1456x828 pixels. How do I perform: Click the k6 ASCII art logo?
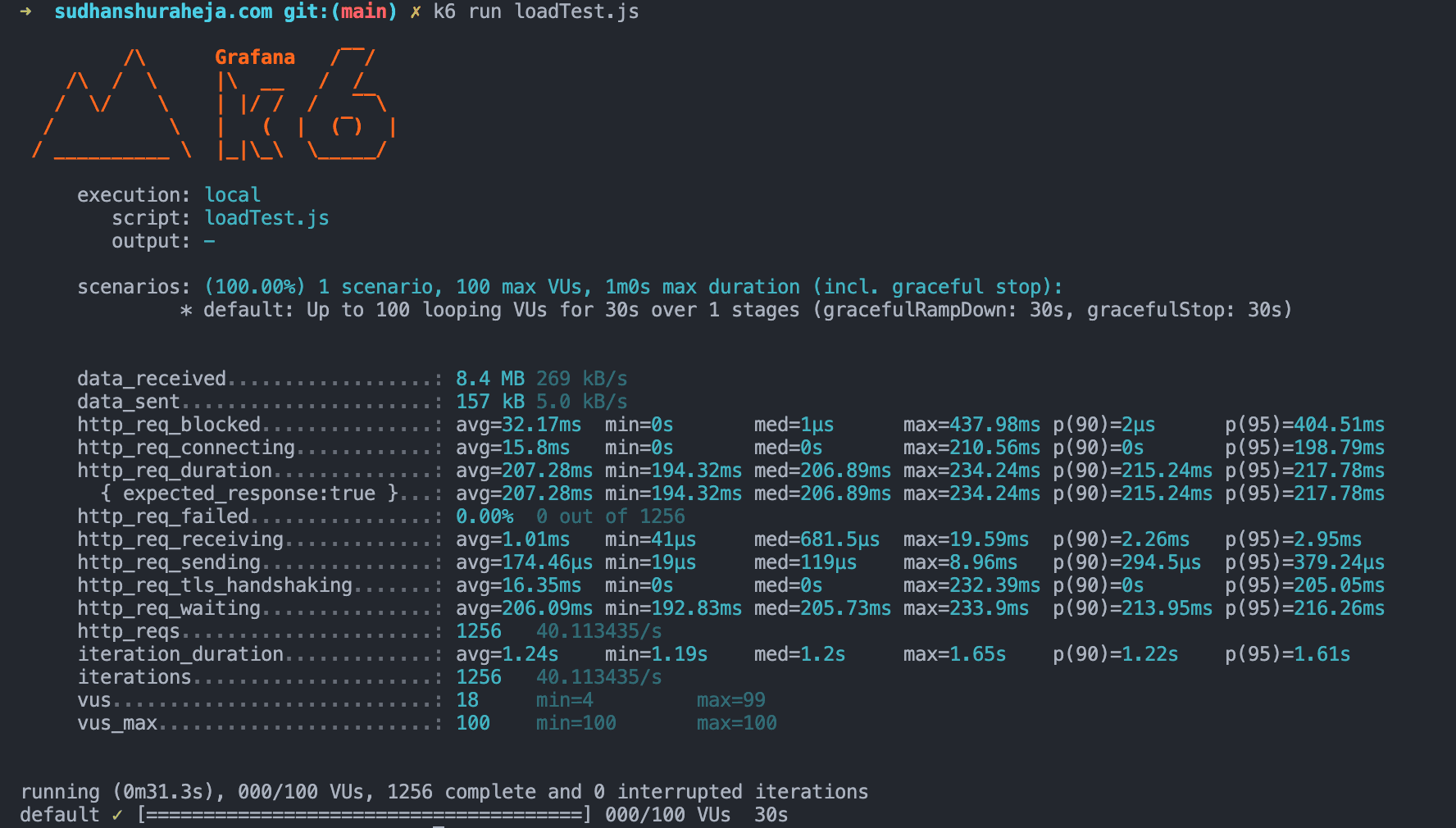[x=215, y=103]
